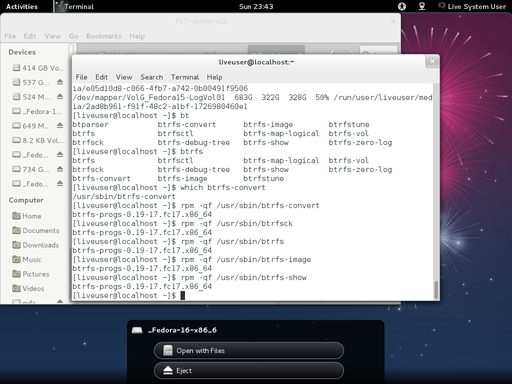Open the clock showing Sun 23:43
512x384 pixels.
click(256, 6)
